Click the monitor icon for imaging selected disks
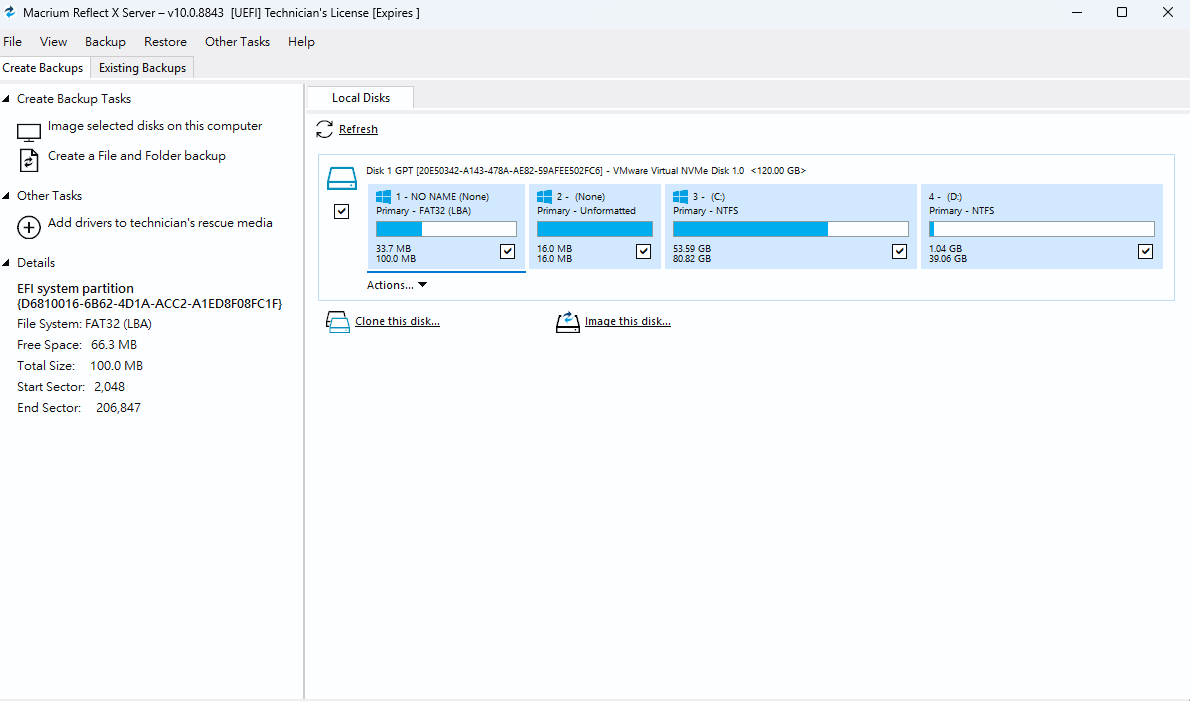The width and height of the screenshot is (1190, 701). click(x=30, y=131)
